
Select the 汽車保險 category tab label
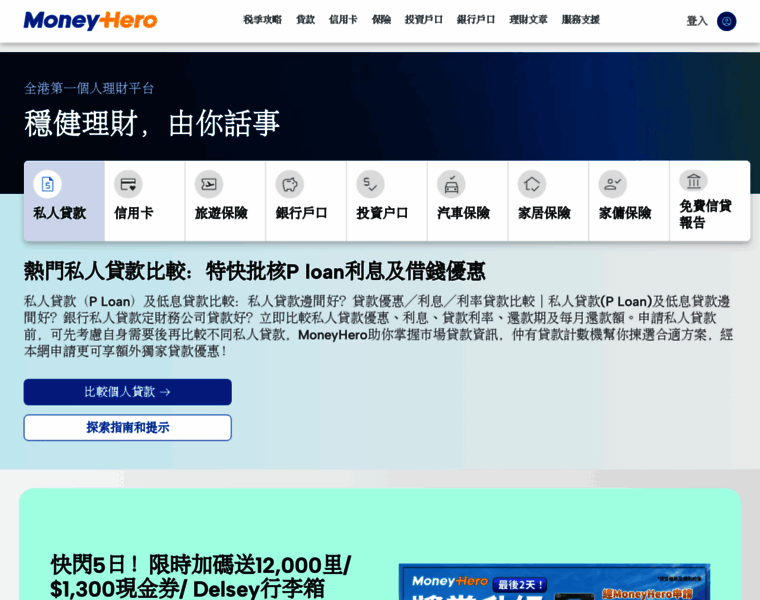463,213
